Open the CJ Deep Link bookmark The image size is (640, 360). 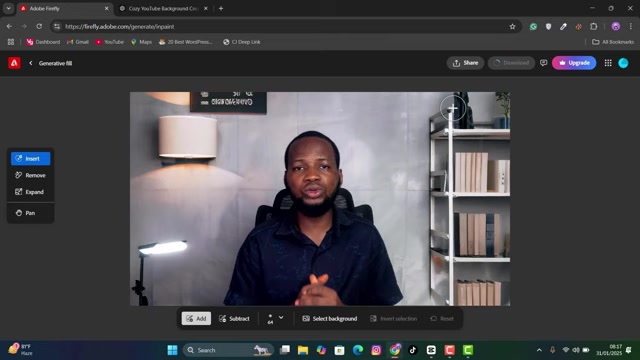pos(242,42)
